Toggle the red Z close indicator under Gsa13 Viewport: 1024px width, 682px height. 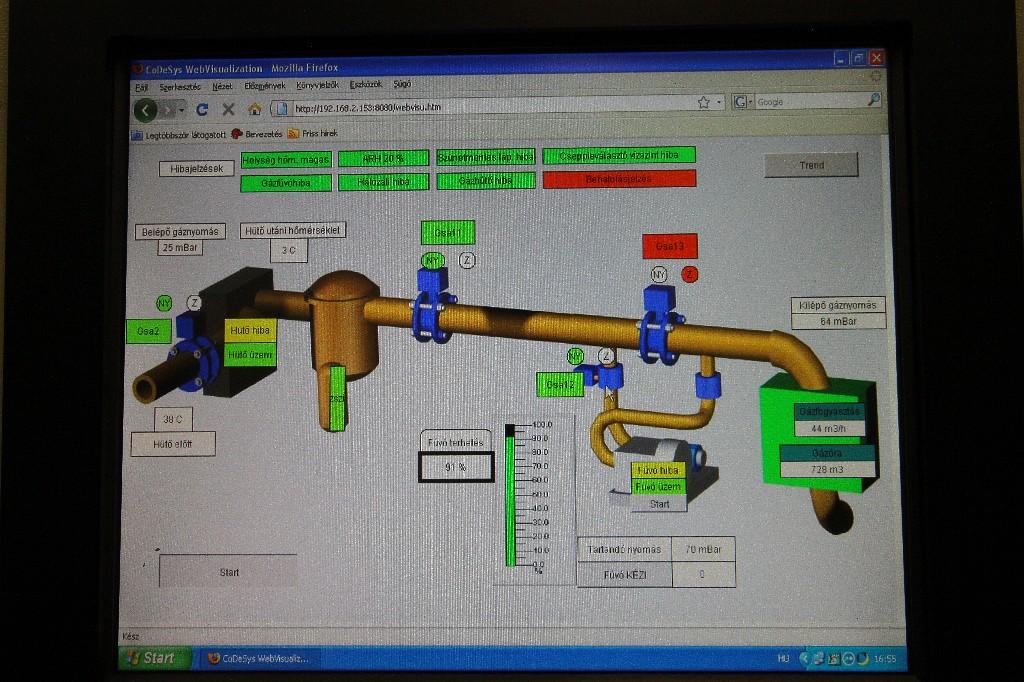690,274
